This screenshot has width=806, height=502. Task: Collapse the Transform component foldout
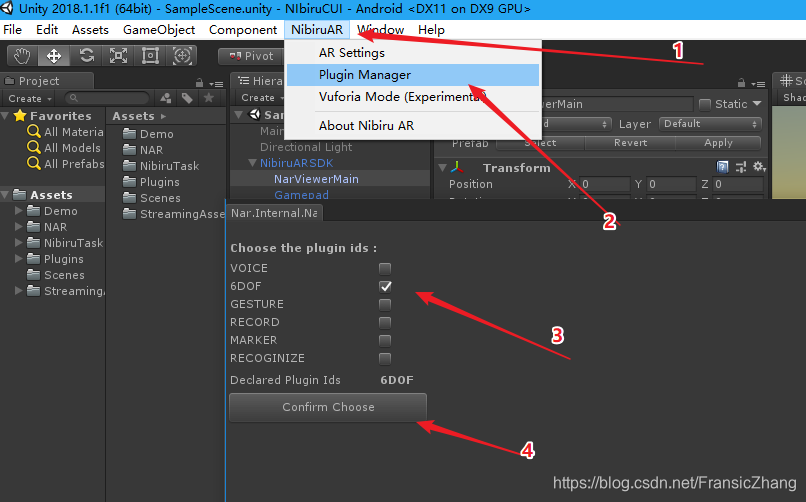tap(442, 168)
